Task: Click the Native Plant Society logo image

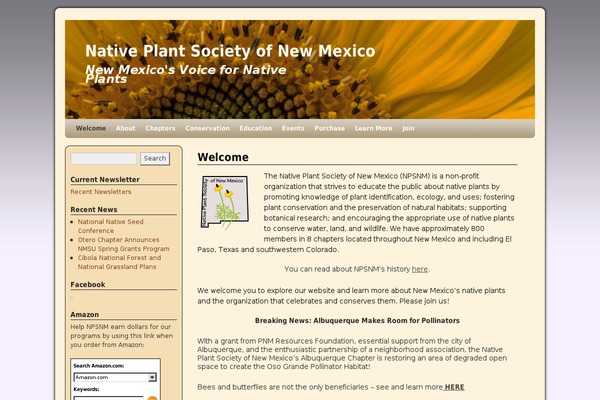Action: click(225, 202)
